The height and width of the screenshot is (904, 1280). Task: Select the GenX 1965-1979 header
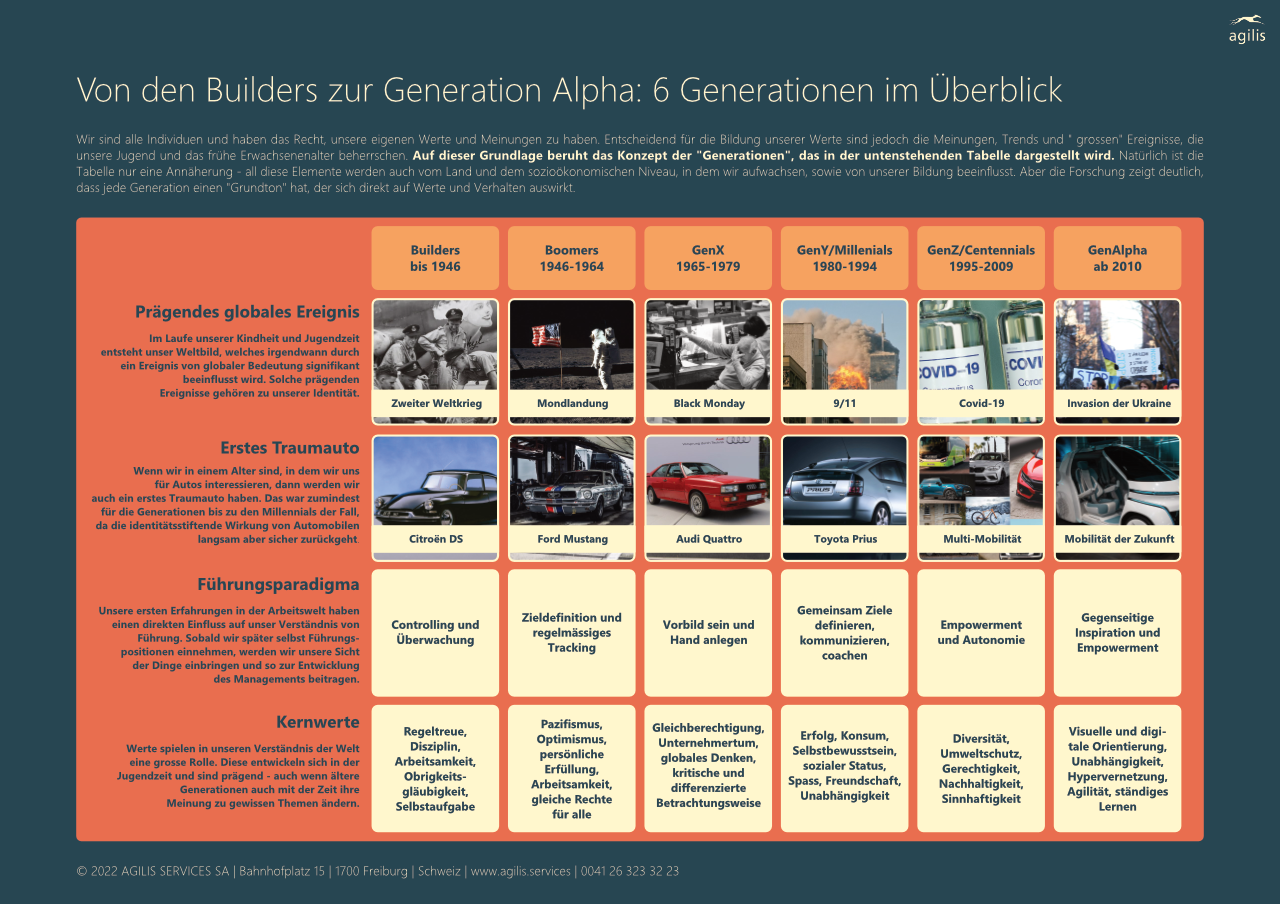click(x=708, y=258)
